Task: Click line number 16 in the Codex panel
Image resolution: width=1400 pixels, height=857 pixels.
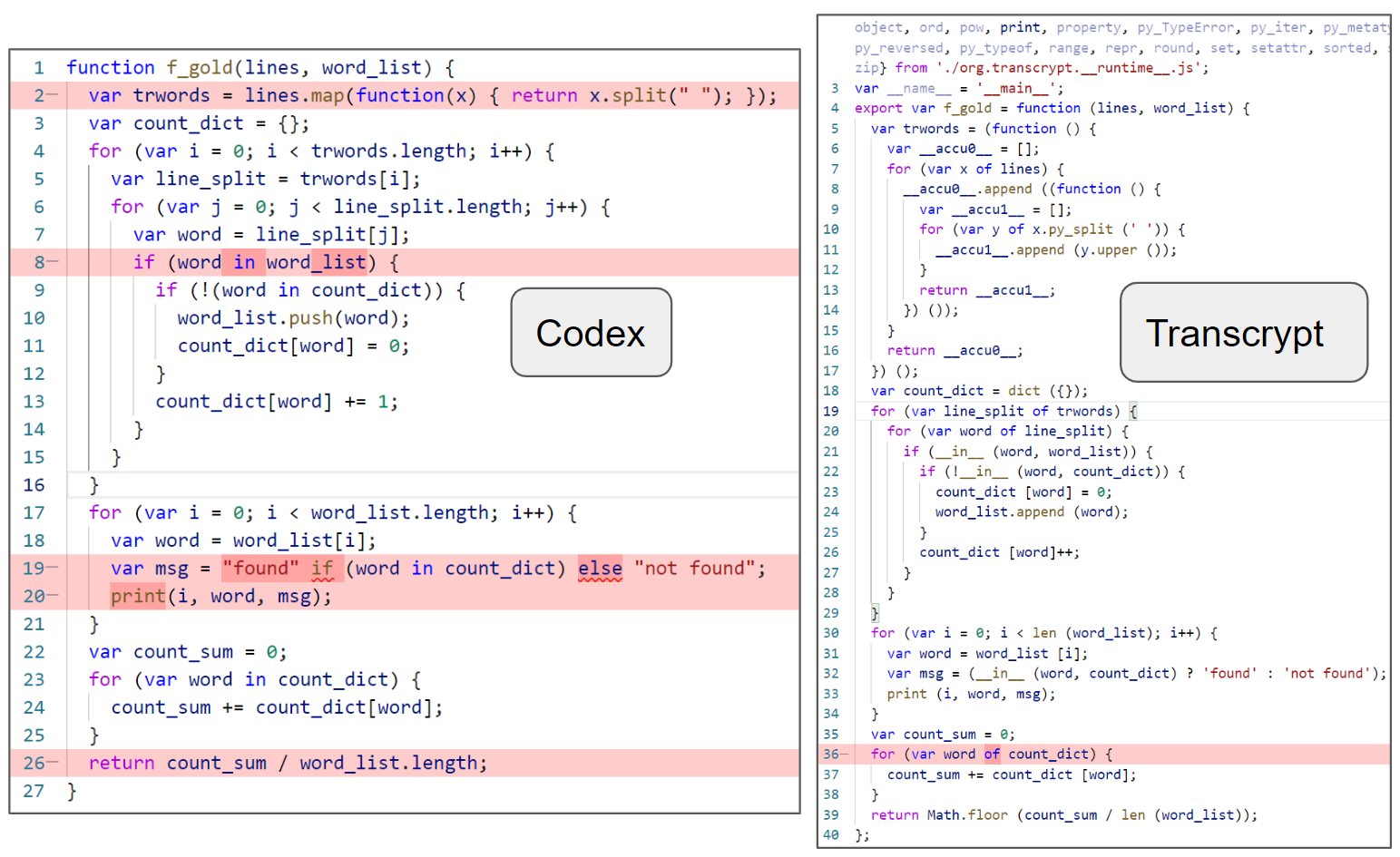Action: (x=34, y=485)
